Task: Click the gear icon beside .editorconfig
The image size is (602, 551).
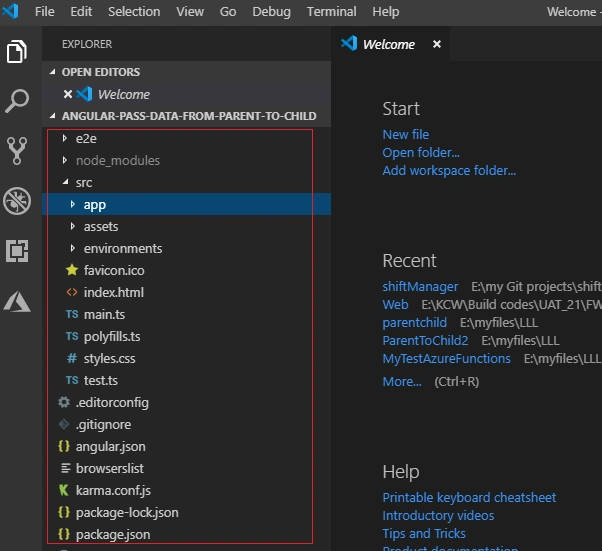Action: coord(64,402)
